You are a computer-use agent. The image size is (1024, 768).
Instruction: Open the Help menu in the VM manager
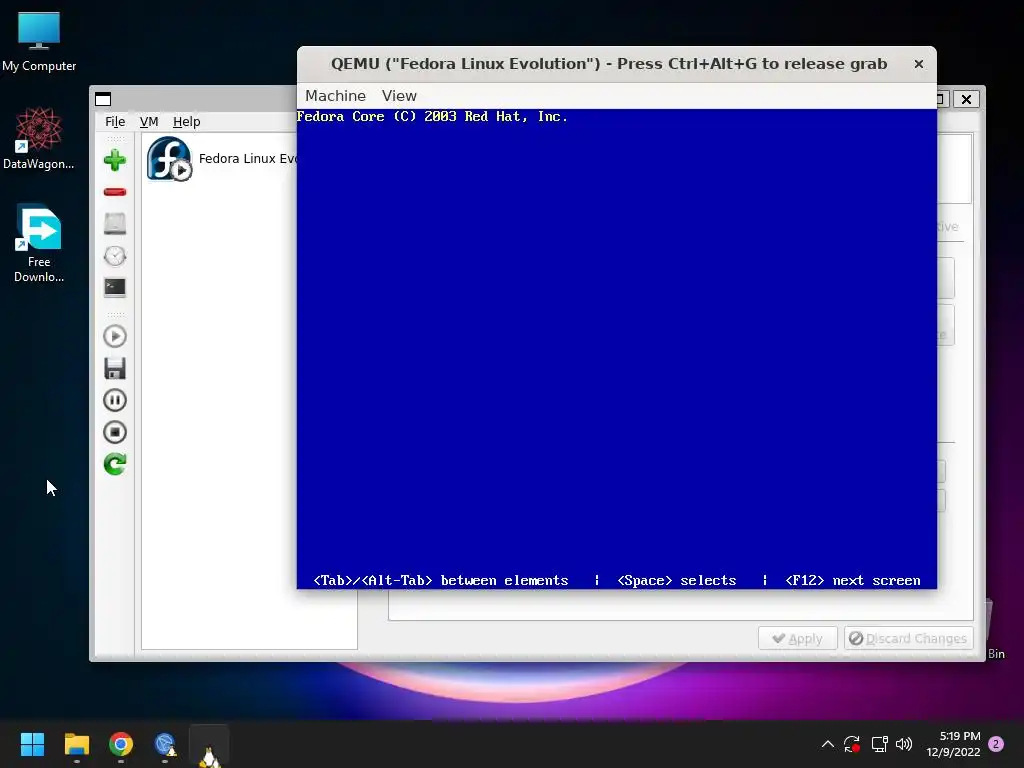pos(187,121)
